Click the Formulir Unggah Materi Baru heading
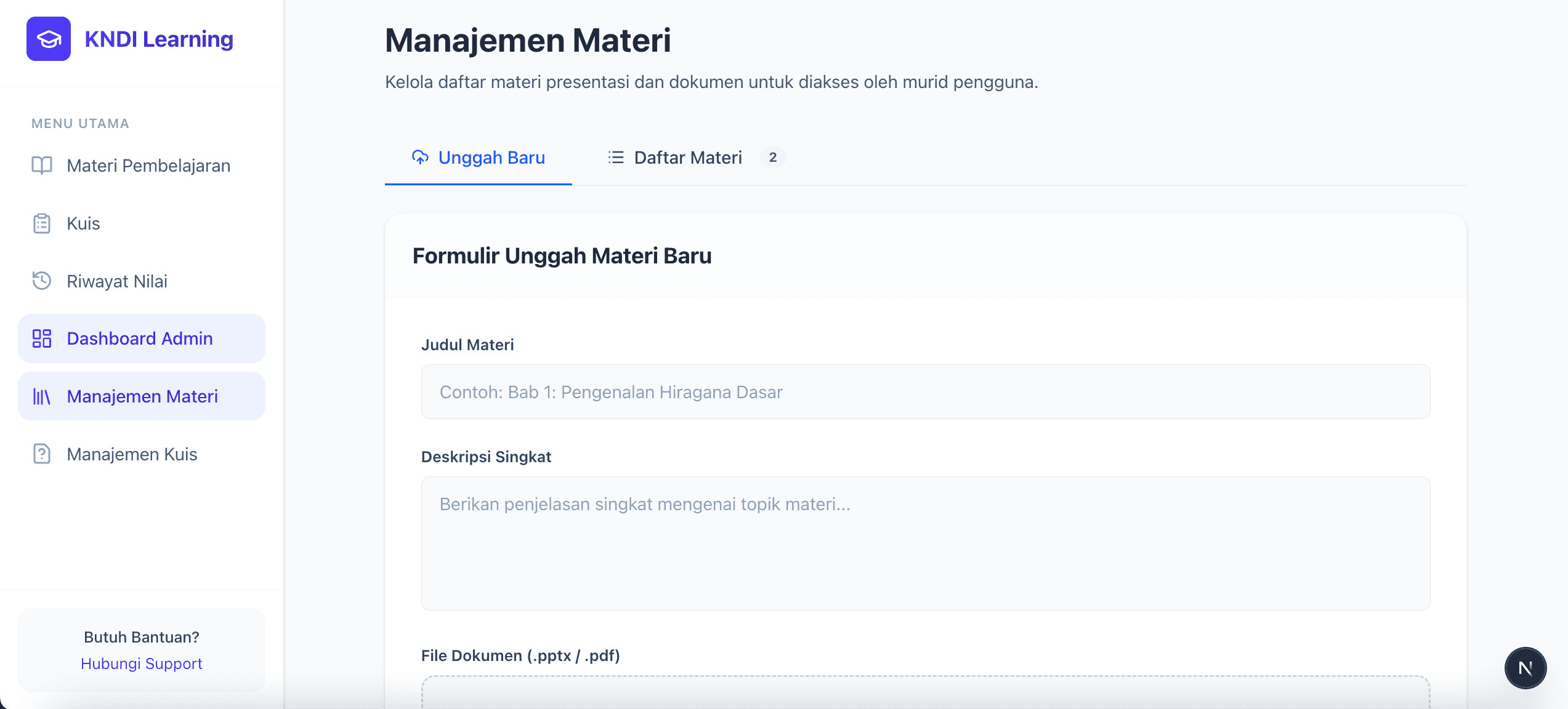Image resolution: width=1568 pixels, height=709 pixels. pos(562,256)
